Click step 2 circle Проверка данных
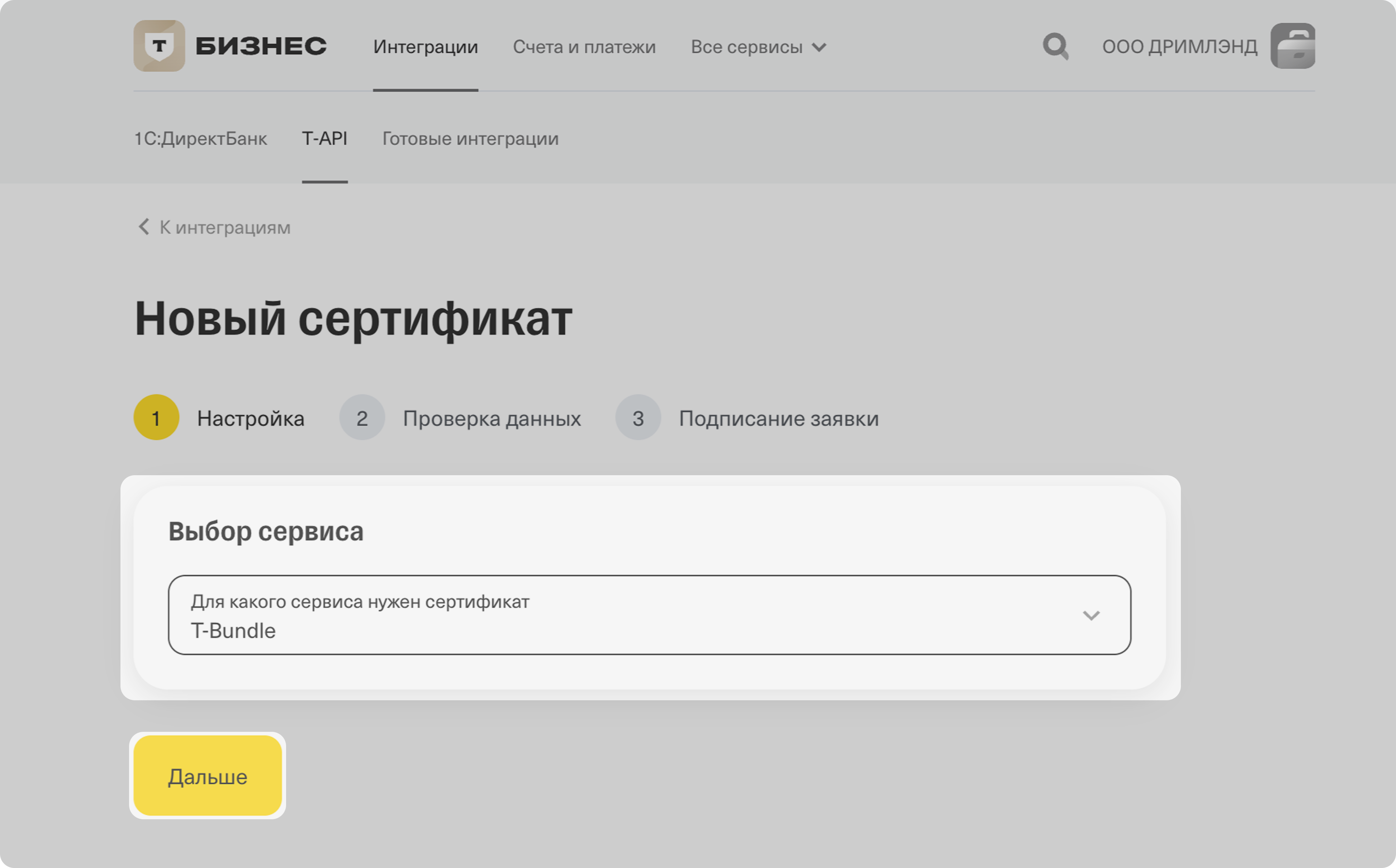This screenshot has height=868, width=1396. pos(362,418)
